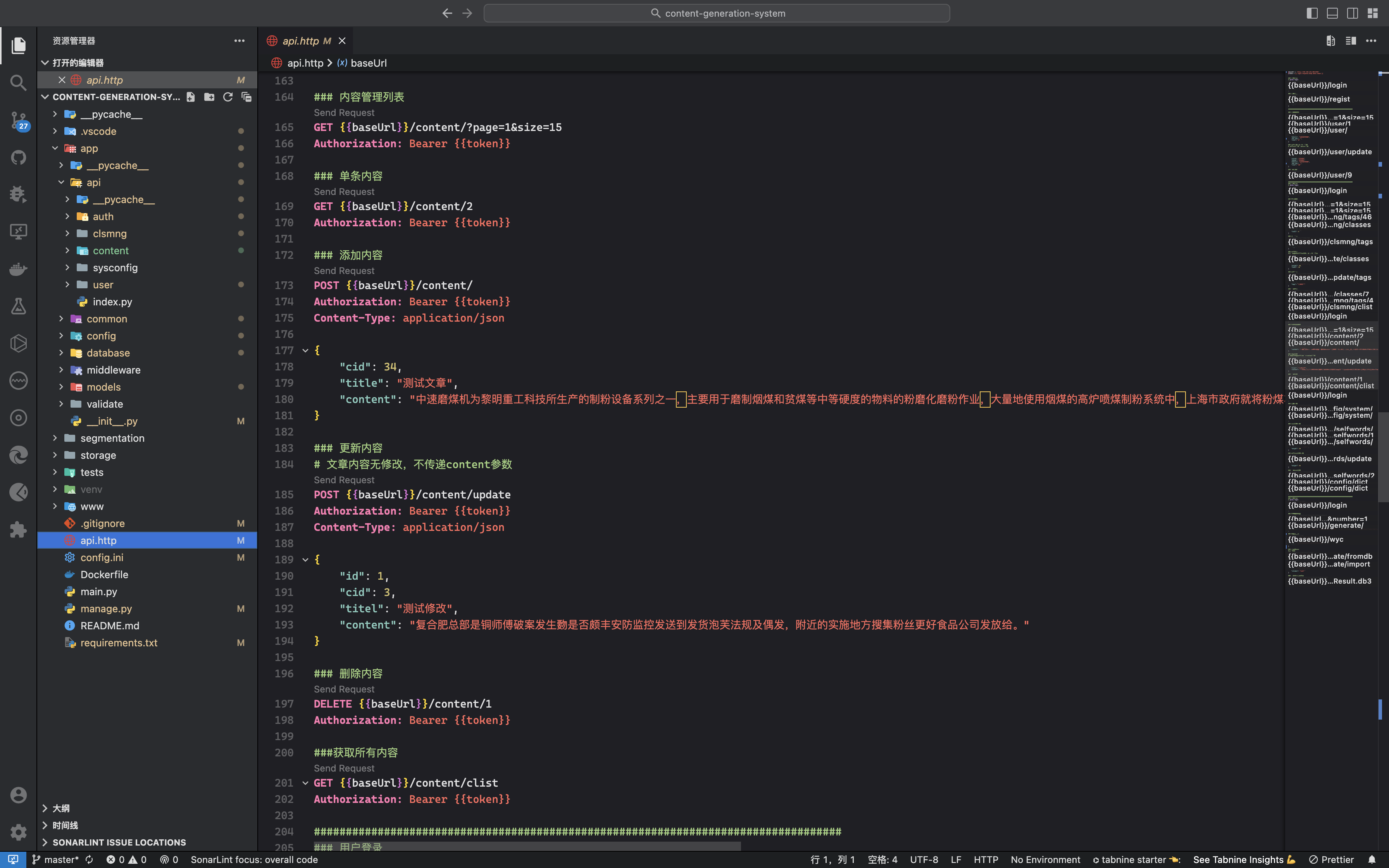Open the notifications bell in the status bar
The width and height of the screenshot is (1389, 868).
(1372, 859)
